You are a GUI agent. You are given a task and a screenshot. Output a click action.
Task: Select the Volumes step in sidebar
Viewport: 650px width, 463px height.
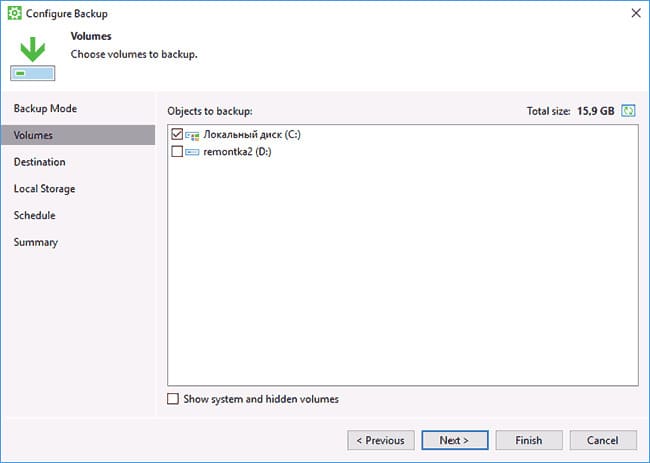(78, 135)
